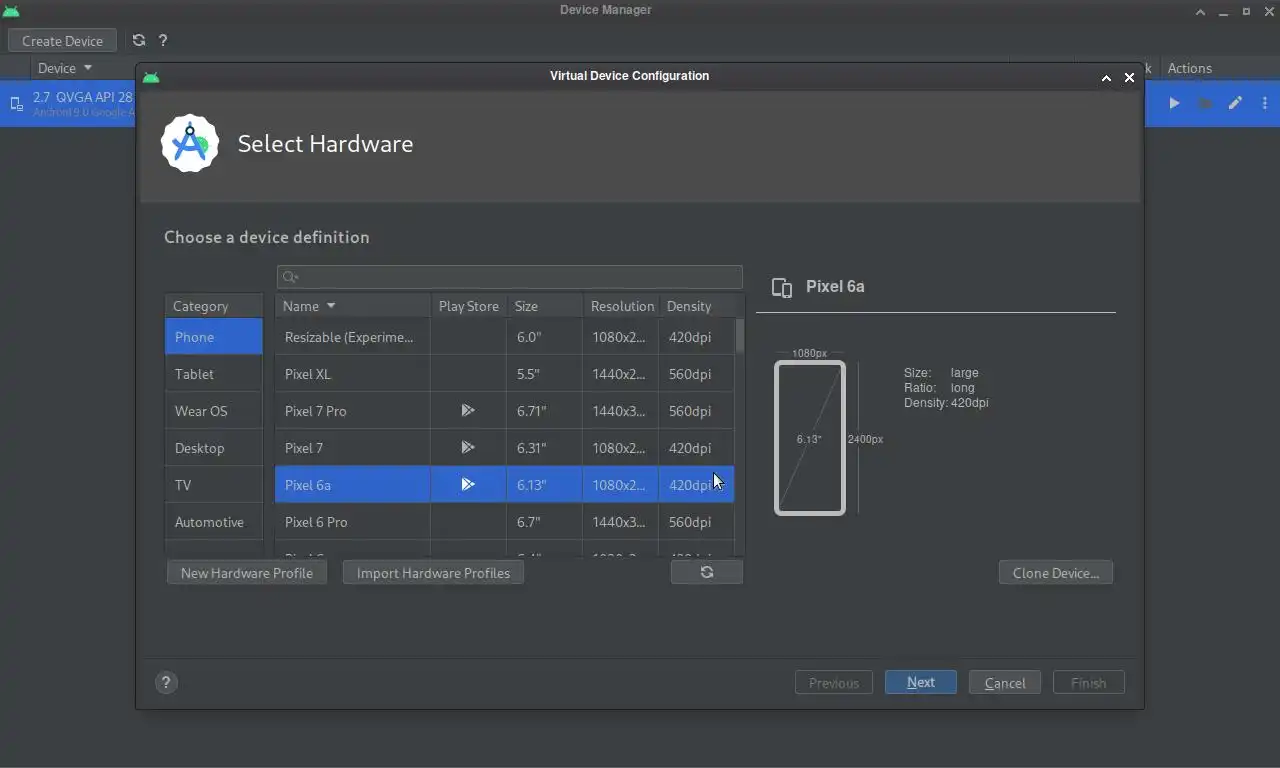Screen dimensions: 1280x768
Task: Maximize the Device Manager window
Action: click(x=1246, y=12)
